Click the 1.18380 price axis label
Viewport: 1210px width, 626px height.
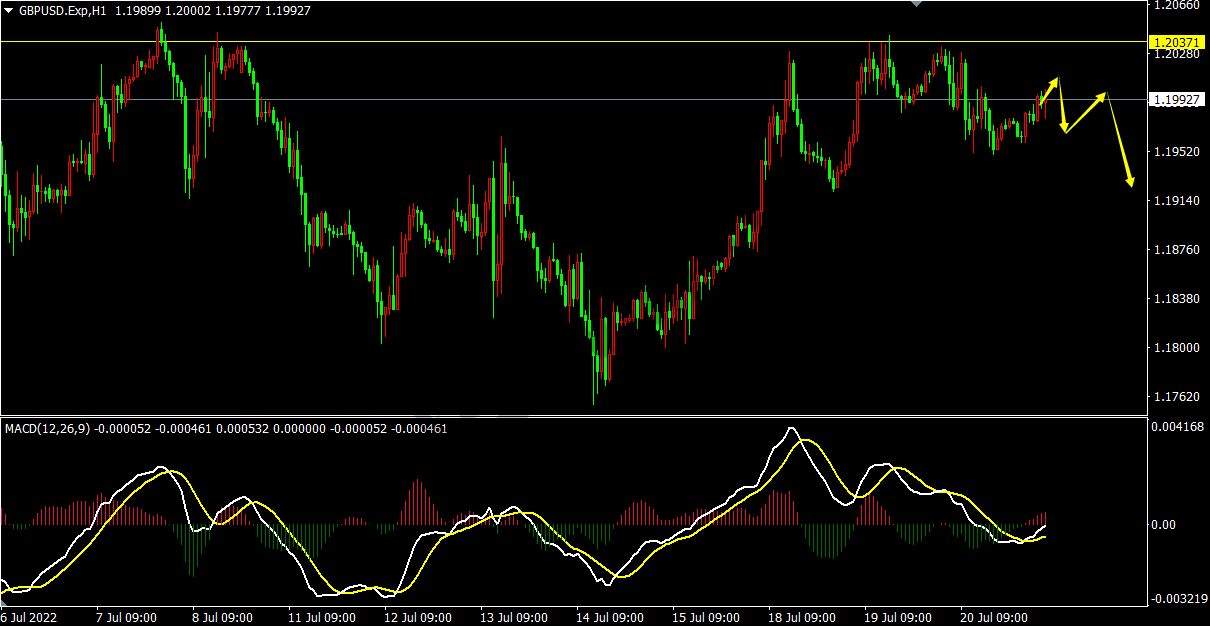pyautogui.click(x=1175, y=299)
